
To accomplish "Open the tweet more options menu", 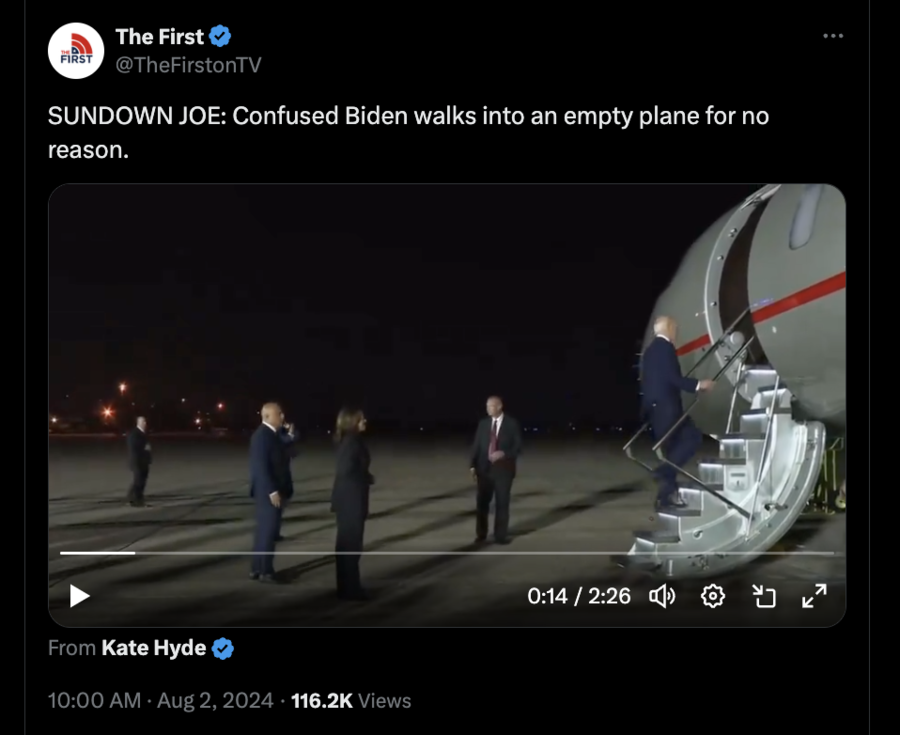I will 833,36.
